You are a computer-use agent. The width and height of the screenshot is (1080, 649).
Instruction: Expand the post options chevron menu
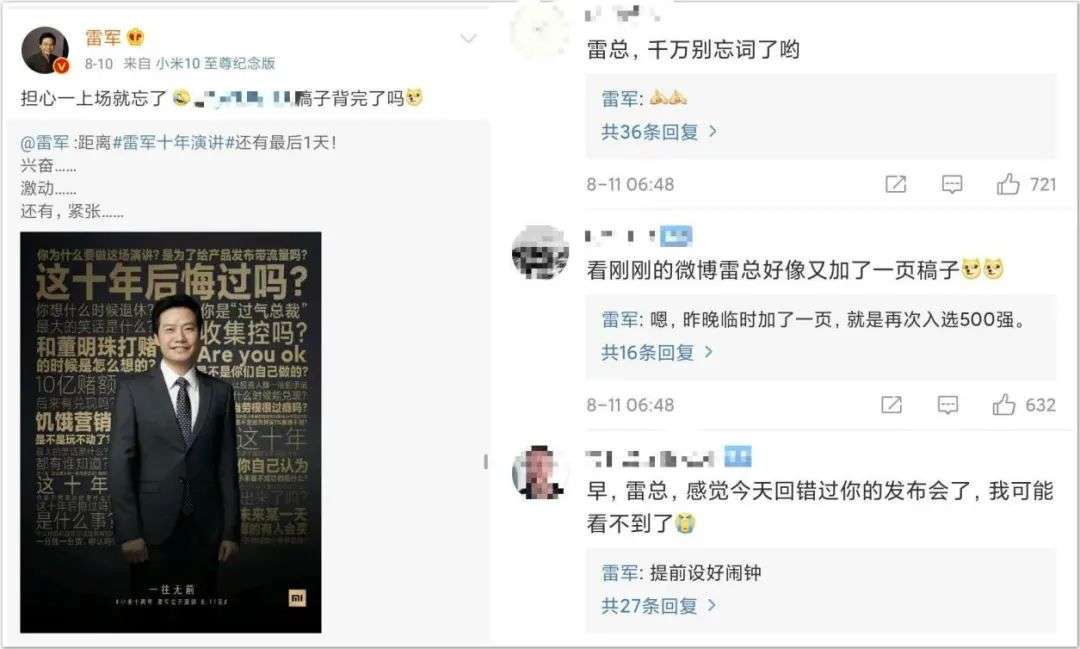468,38
